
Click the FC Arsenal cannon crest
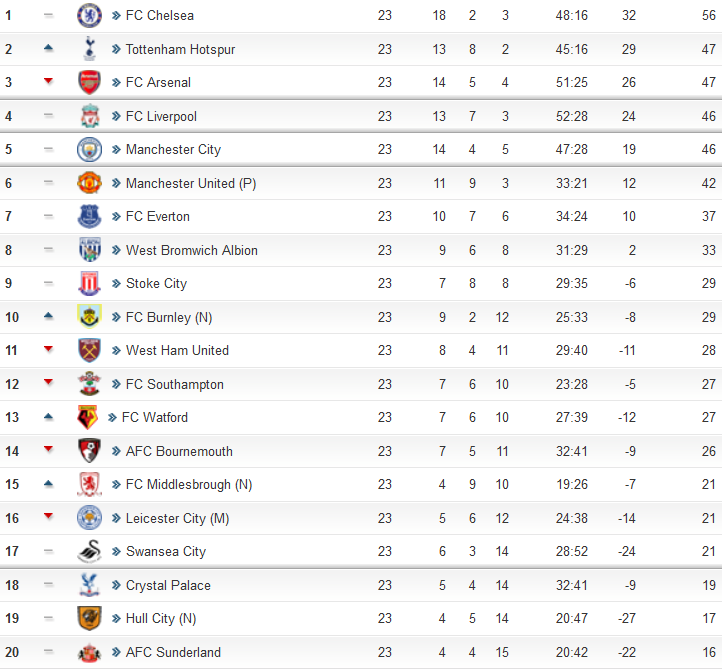coord(89,82)
